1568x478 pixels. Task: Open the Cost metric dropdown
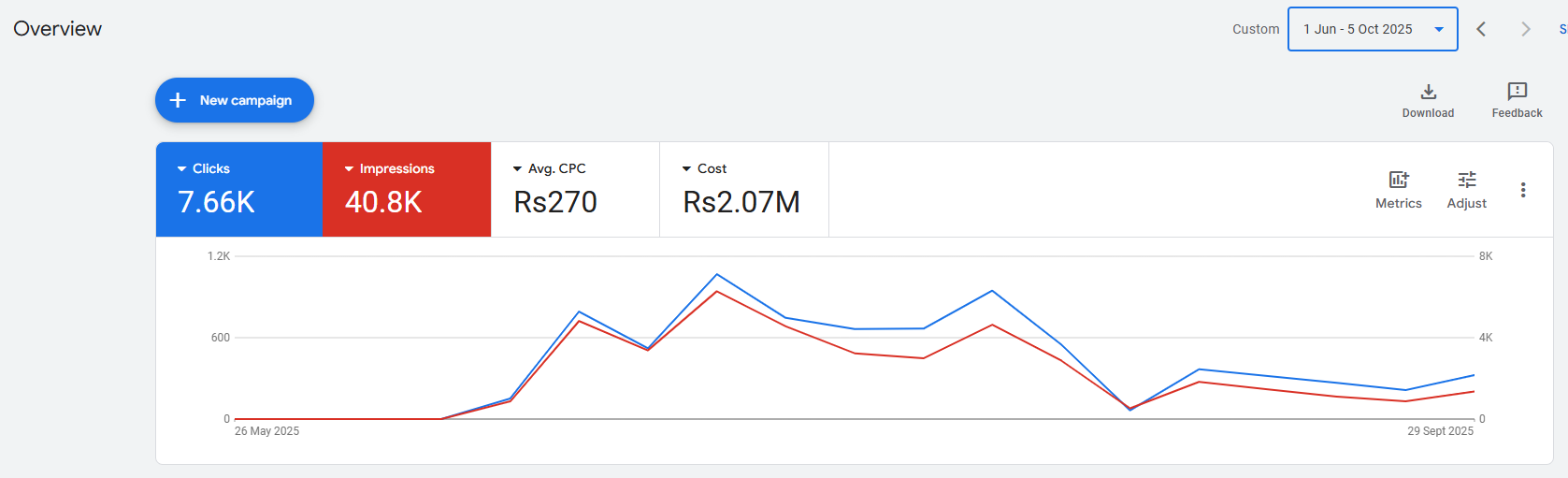(687, 169)
